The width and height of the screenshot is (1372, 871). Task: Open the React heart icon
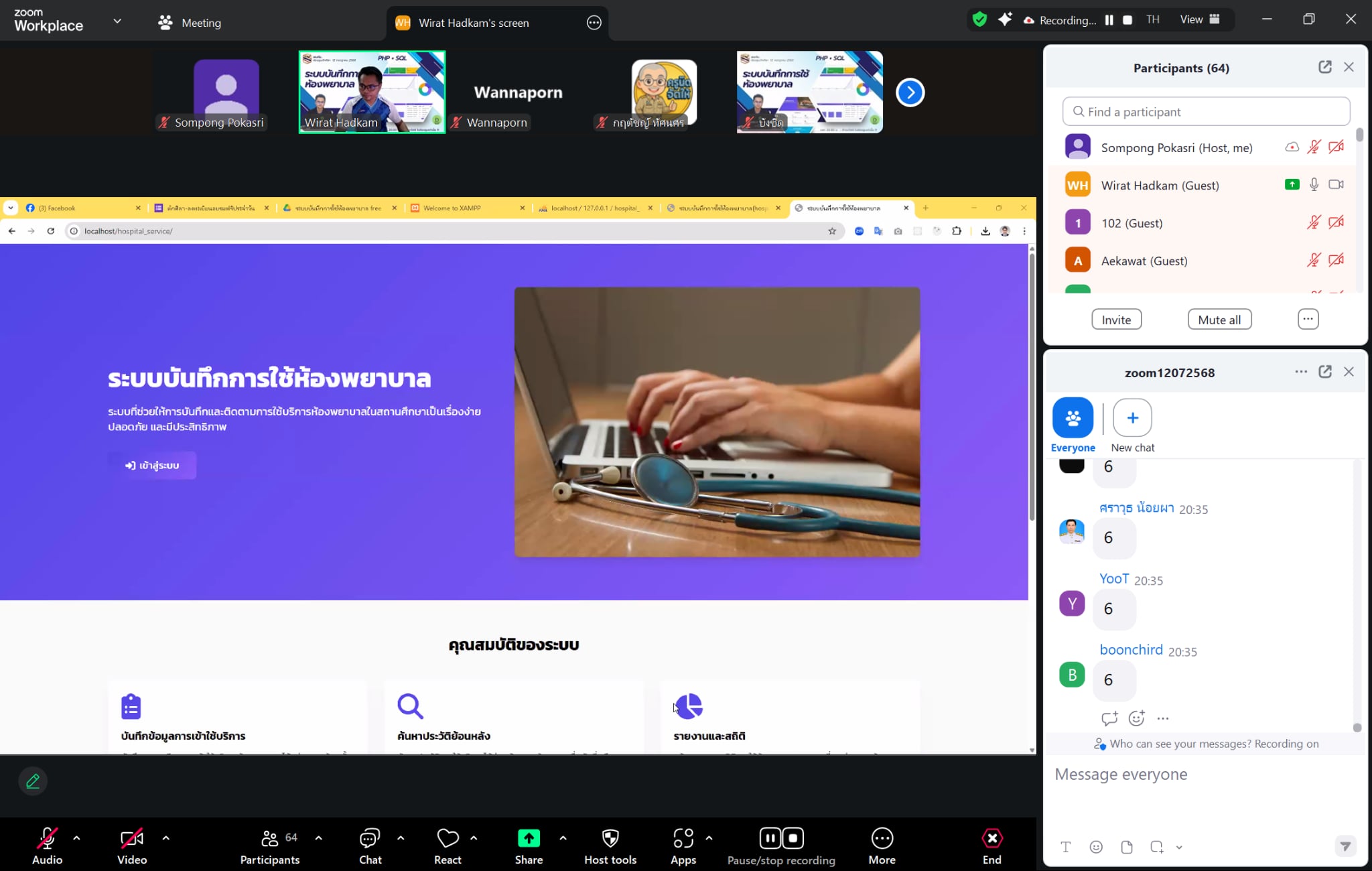click(448, 838)
